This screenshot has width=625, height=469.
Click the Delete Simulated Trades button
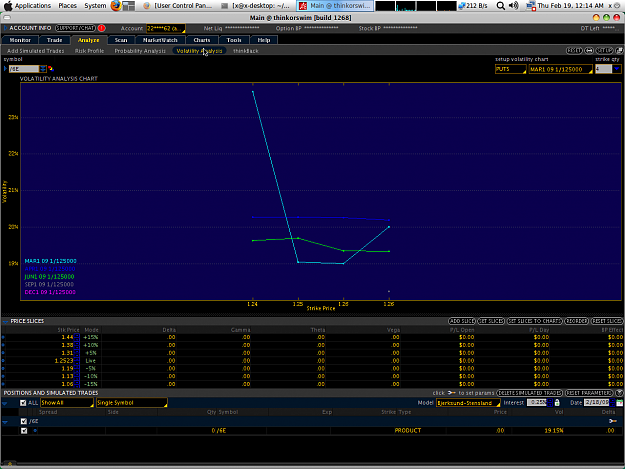click(529, 393)
